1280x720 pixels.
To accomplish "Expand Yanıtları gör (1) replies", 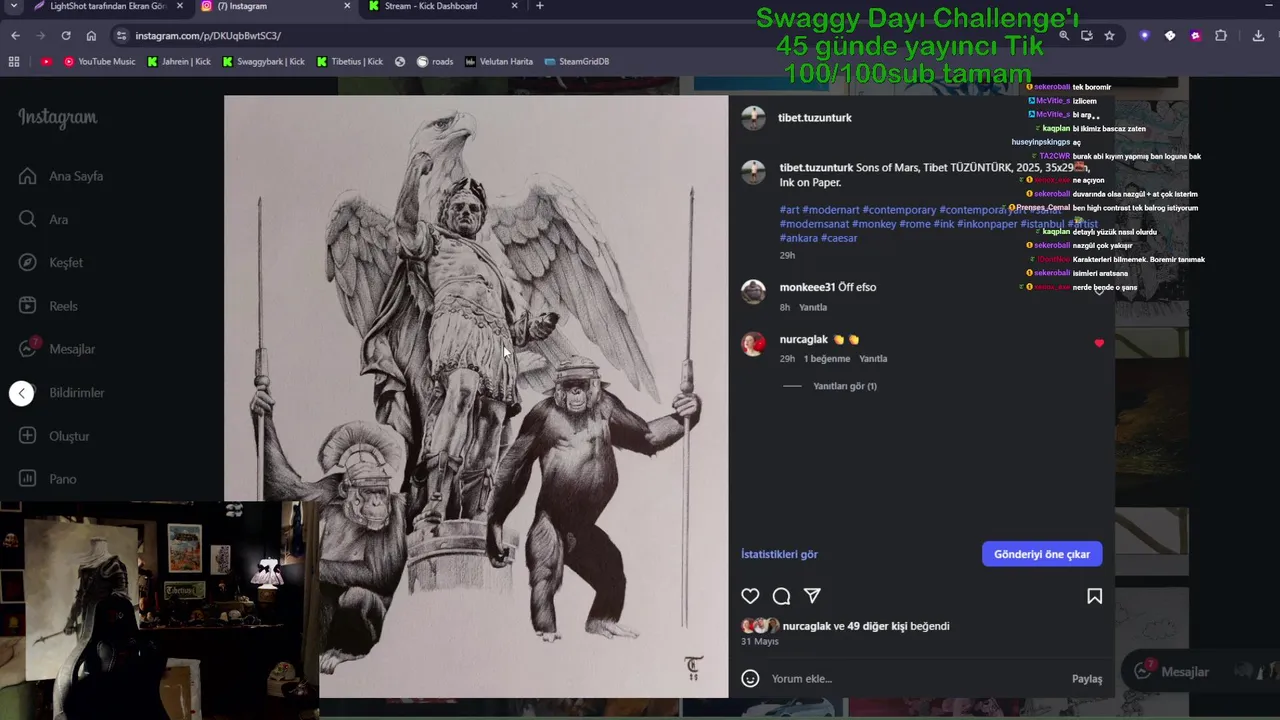I will pos(844,386).
